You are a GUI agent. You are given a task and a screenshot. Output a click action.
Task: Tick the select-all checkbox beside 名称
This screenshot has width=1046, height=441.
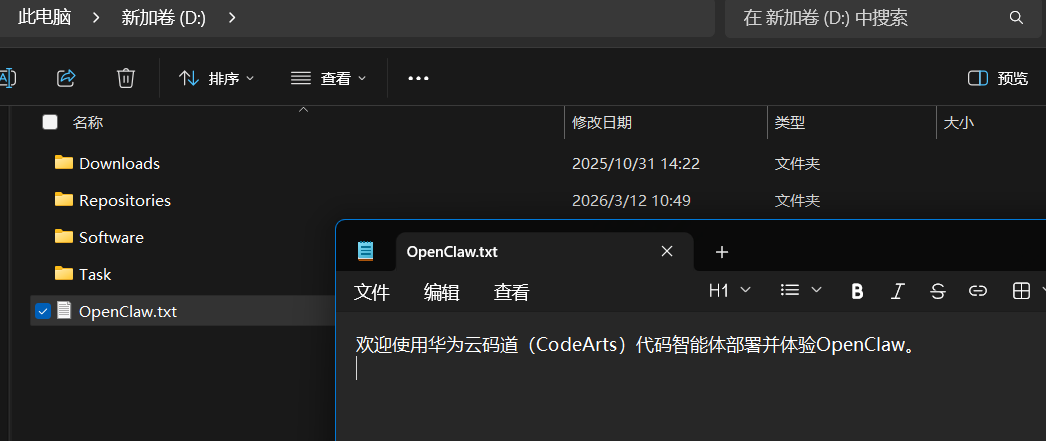point(50,122)
